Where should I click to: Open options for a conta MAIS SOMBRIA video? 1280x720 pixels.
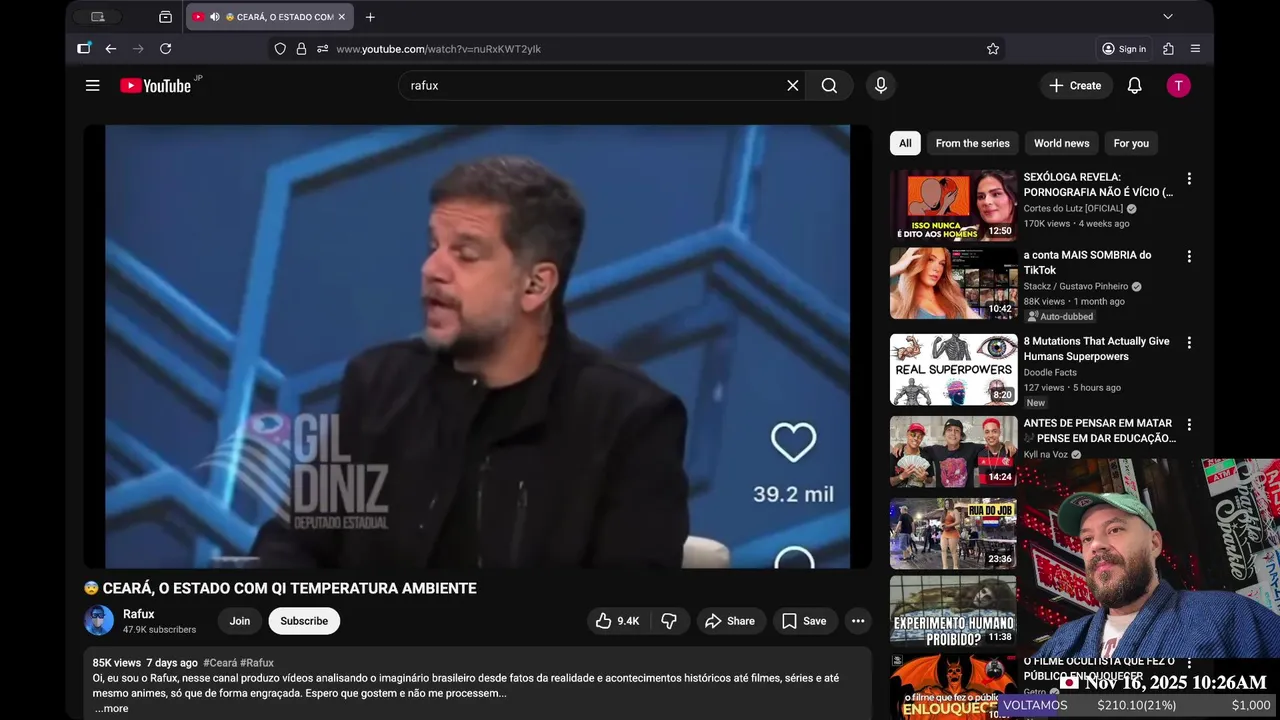pos(1189,257)
